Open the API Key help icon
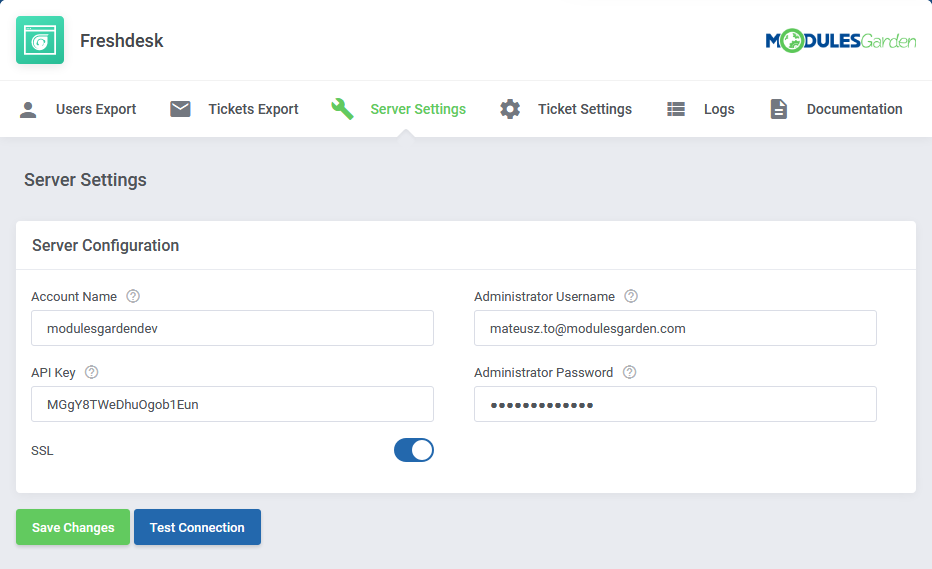The height and width of the screenshot is (569, 932). (92, 372)
